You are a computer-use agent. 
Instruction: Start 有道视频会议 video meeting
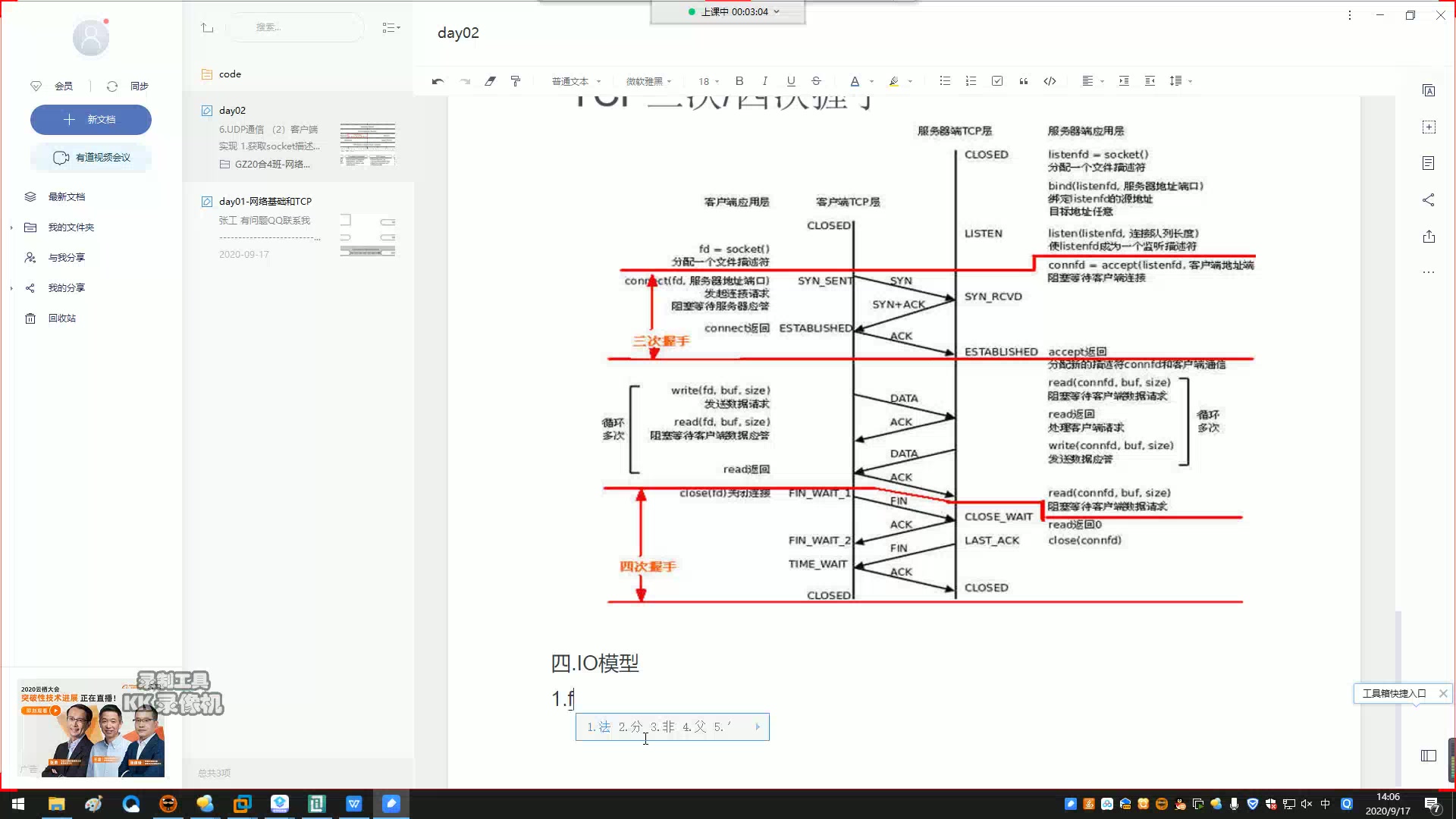click(91, 158)
